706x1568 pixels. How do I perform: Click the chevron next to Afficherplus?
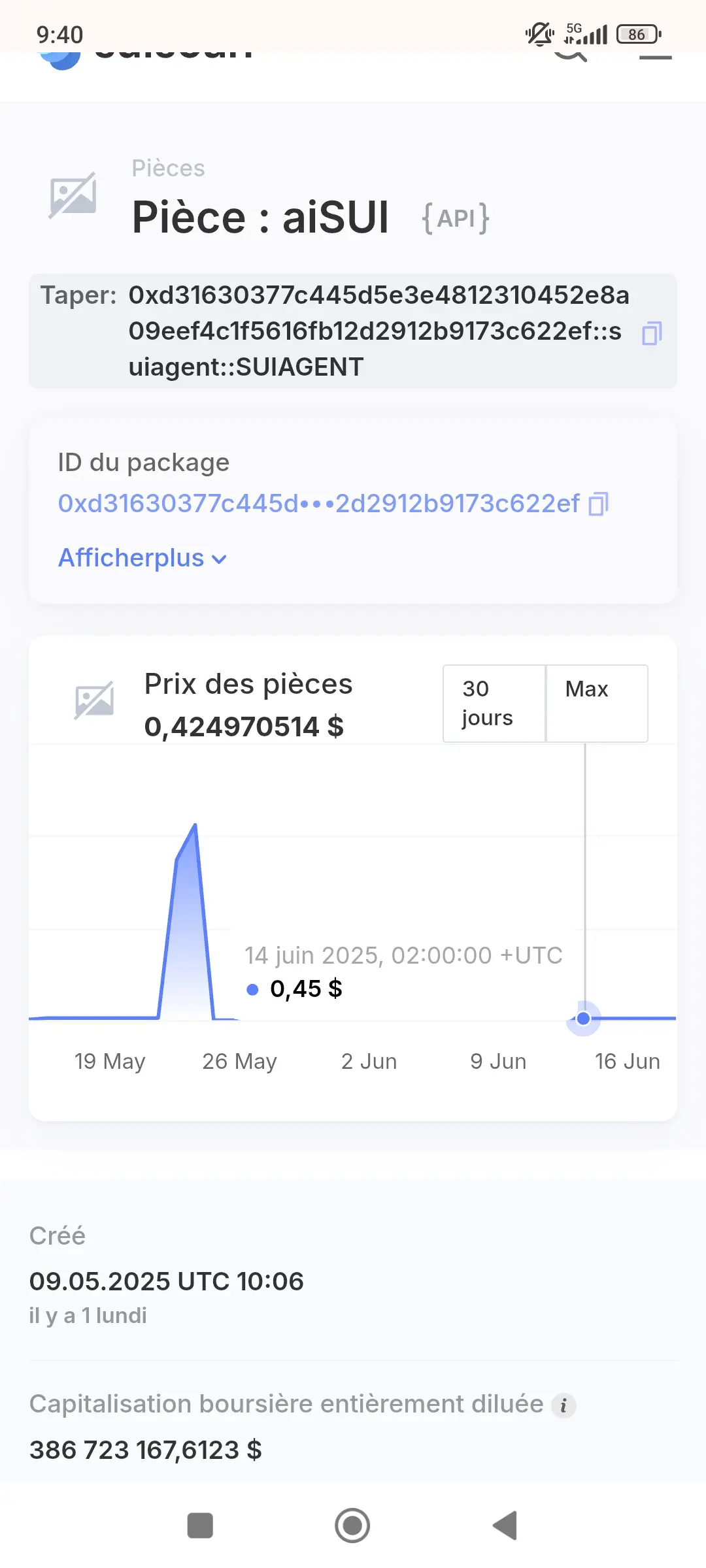pos(220,559)
